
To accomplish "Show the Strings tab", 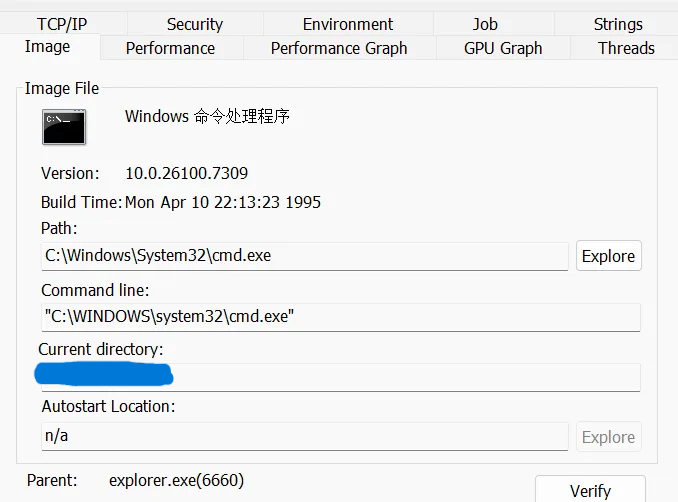I will coord(618,24).
